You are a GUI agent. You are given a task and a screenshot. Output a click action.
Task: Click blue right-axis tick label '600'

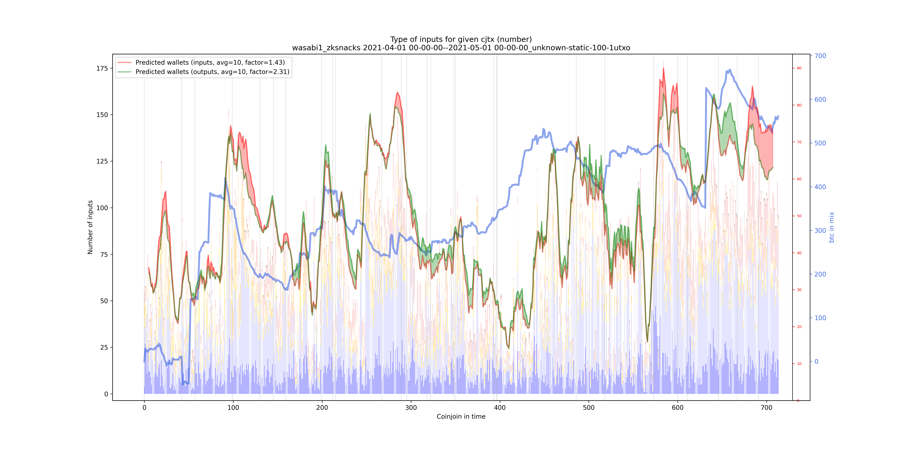click(x=818, y=99)
